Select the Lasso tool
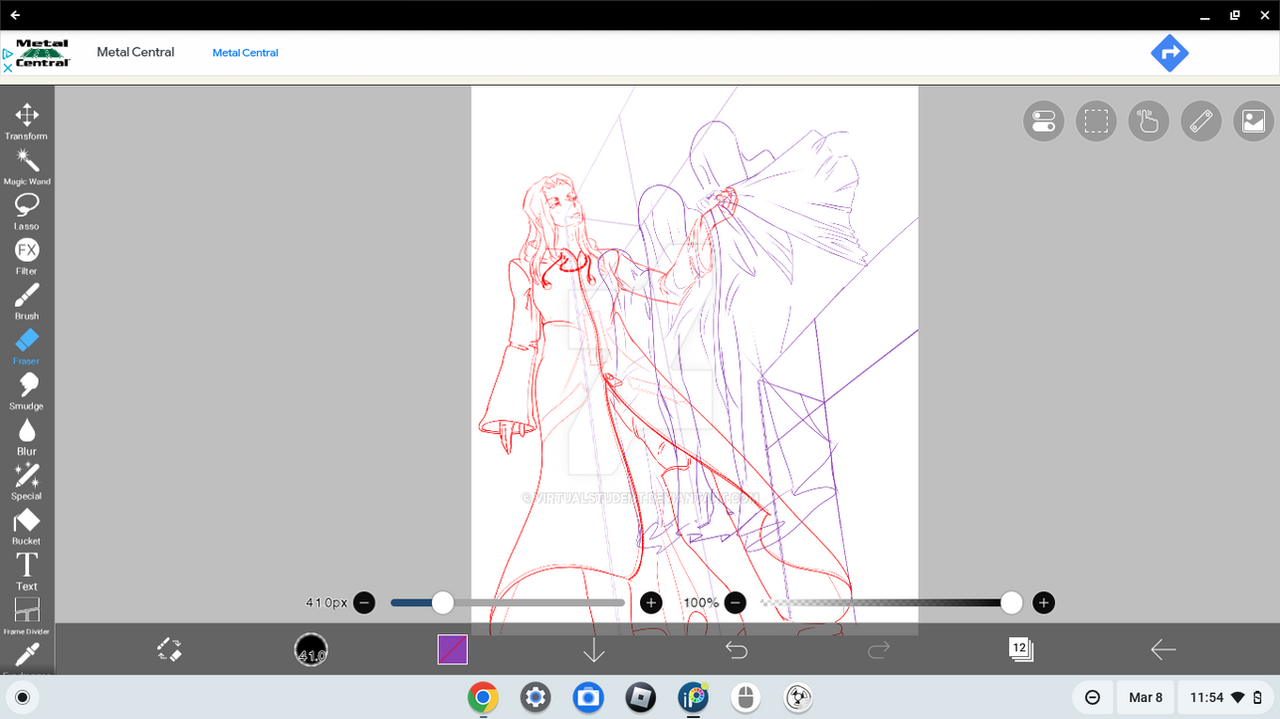Image resolution: width=1280 pixels, height=719 pixels. (x=27, y=211)
